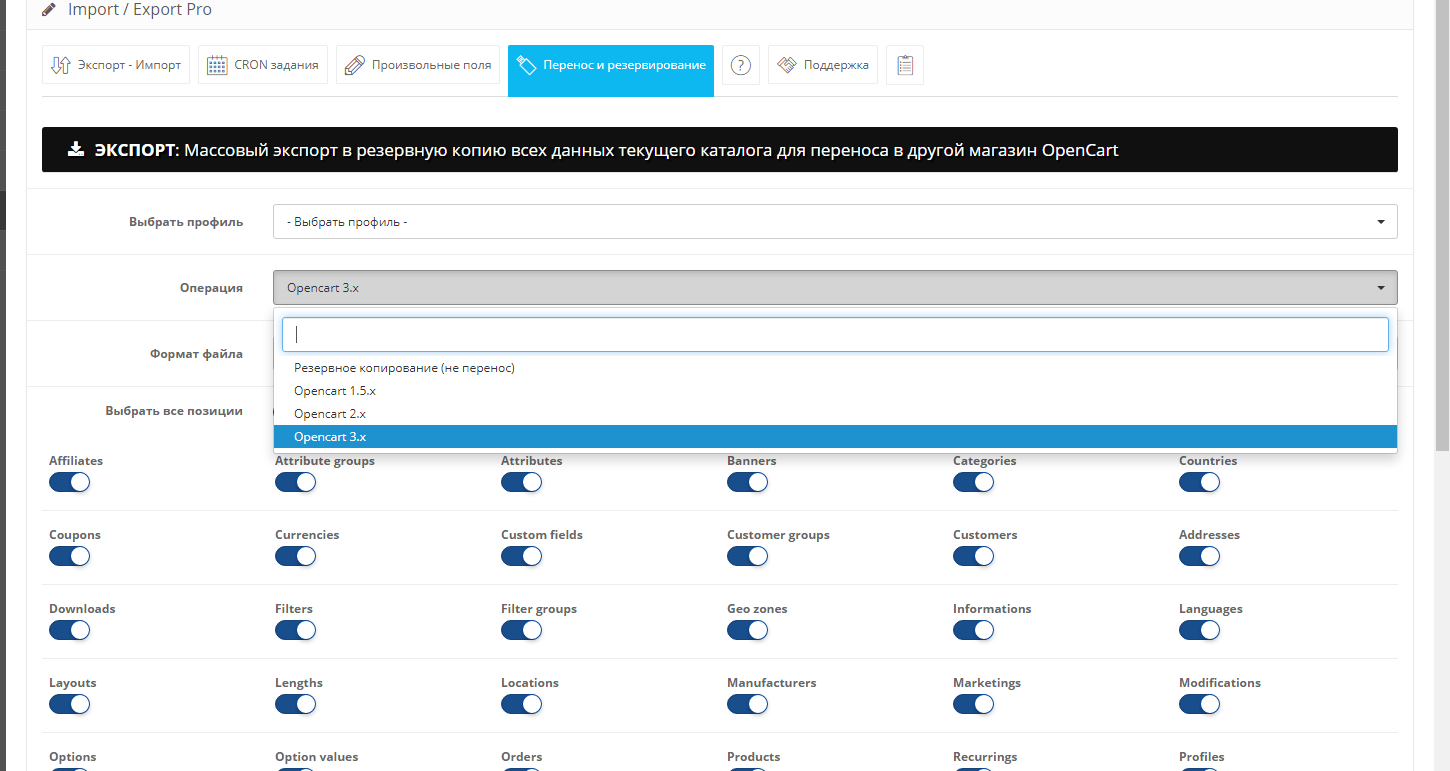The image size is (1450, 771).
Task: Toggle Languages export switch
Action: (1199, 630)
